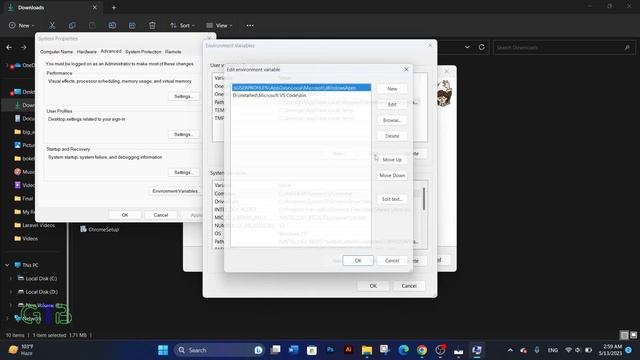Click the Move Down button
Screen dimensions: 640x360
coord(392,176)
